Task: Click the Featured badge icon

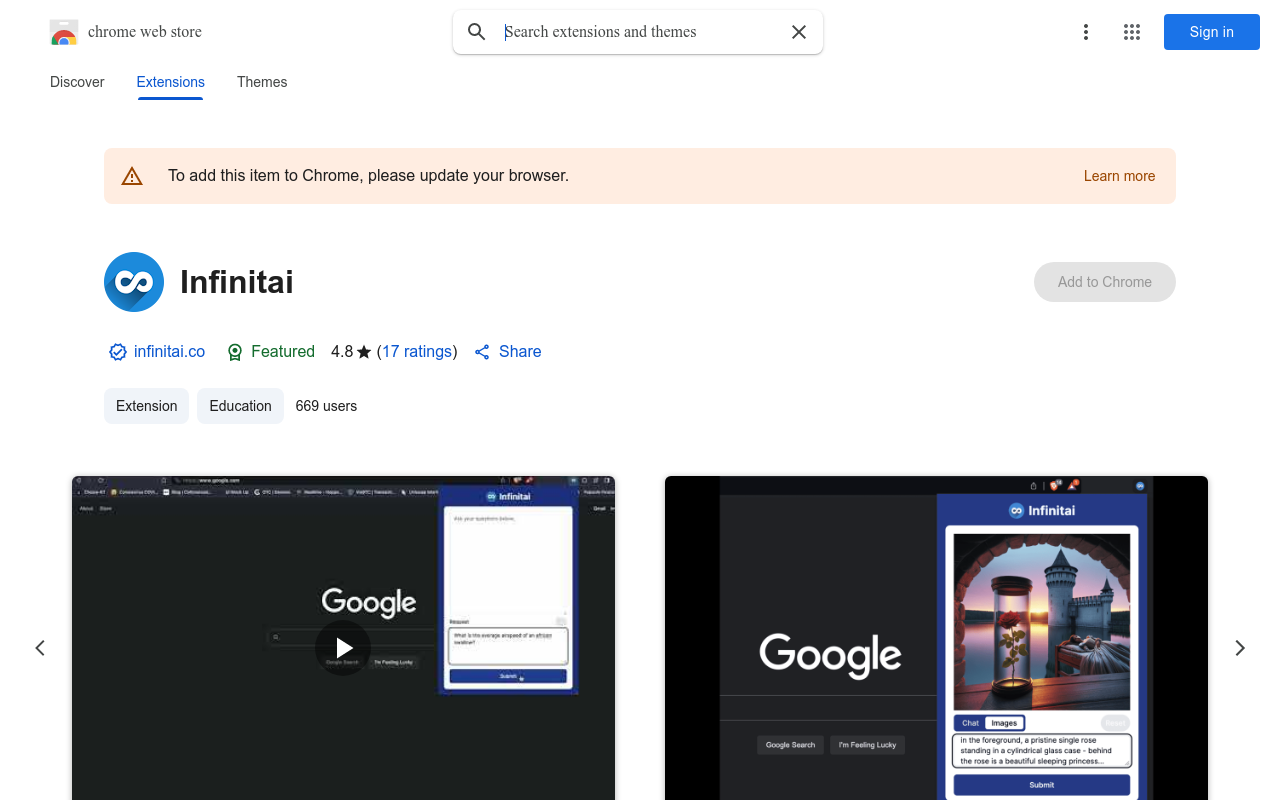Action: coord(235,352)
